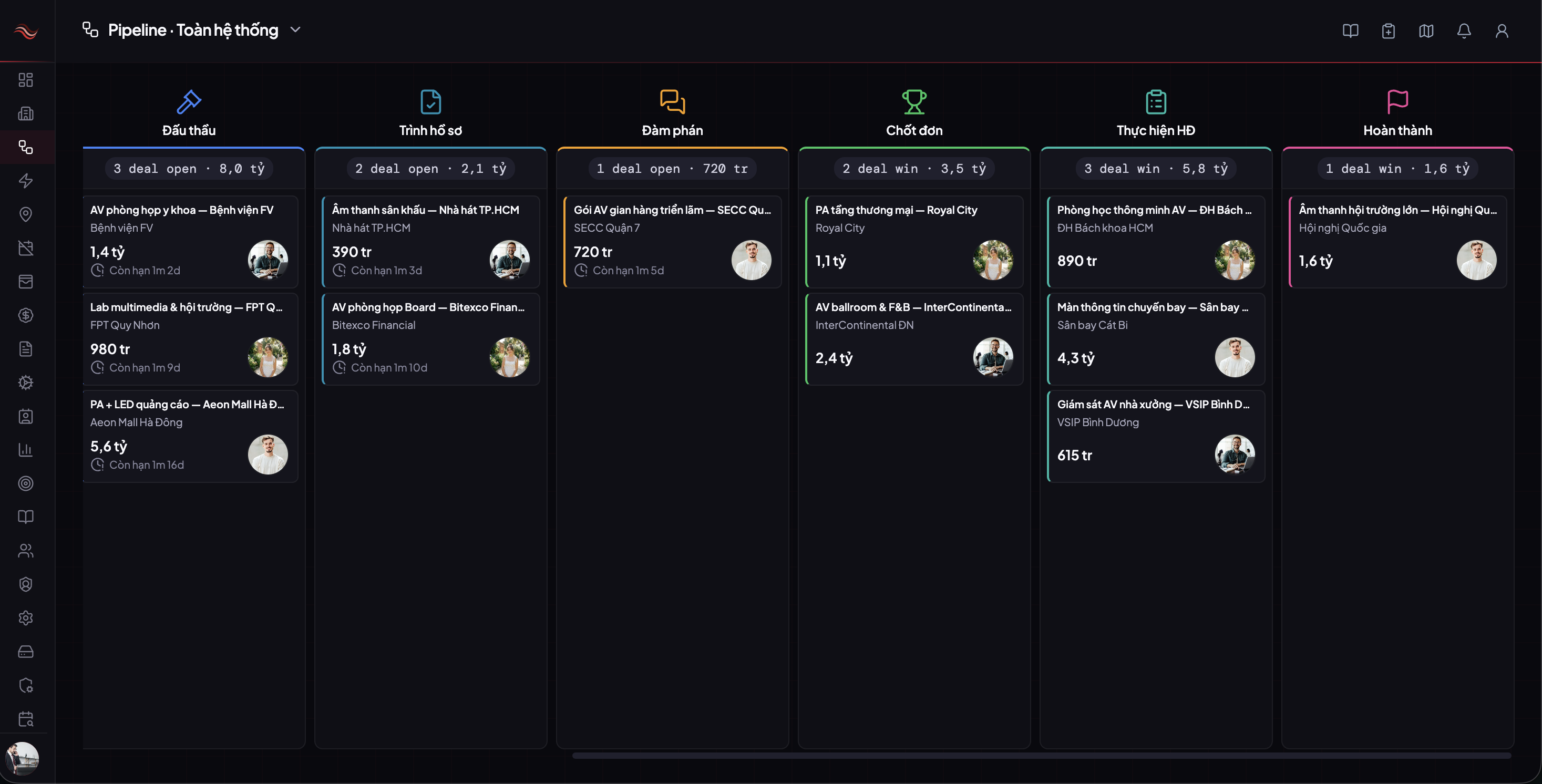
Task: Click the user avatar at sidebar bottom
Action: coord(23,758)
